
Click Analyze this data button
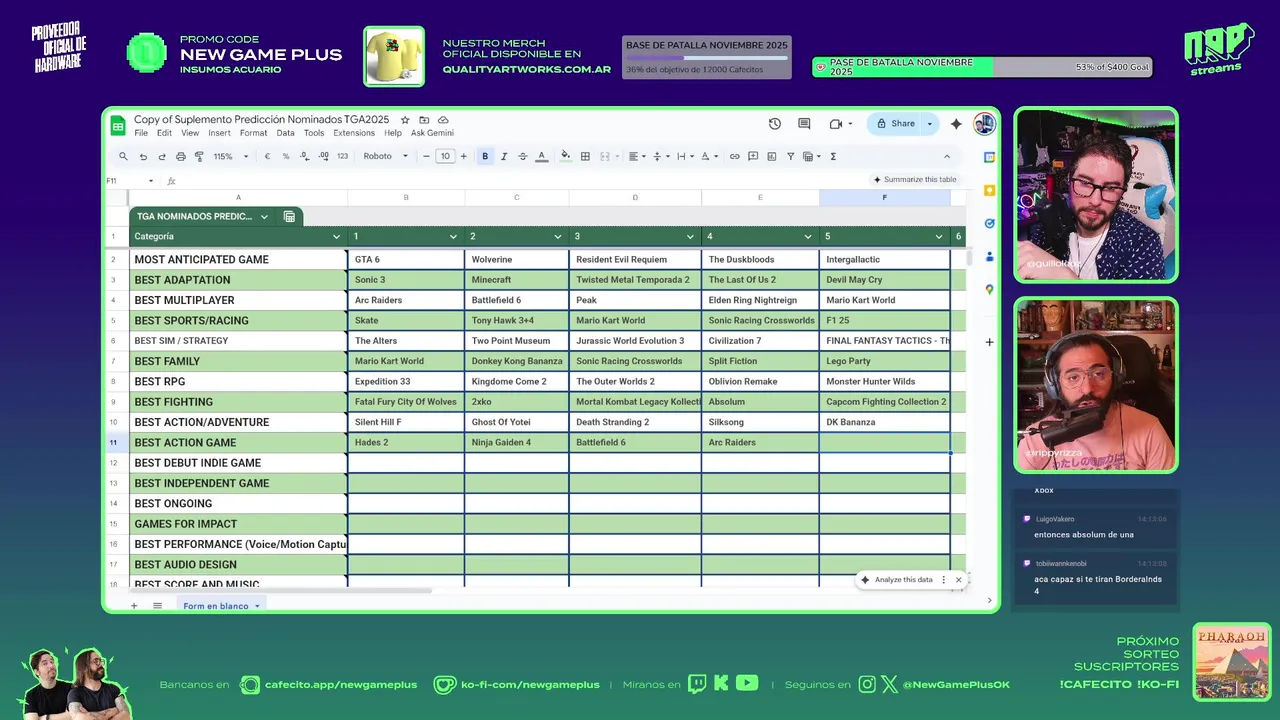pos(897,580)
